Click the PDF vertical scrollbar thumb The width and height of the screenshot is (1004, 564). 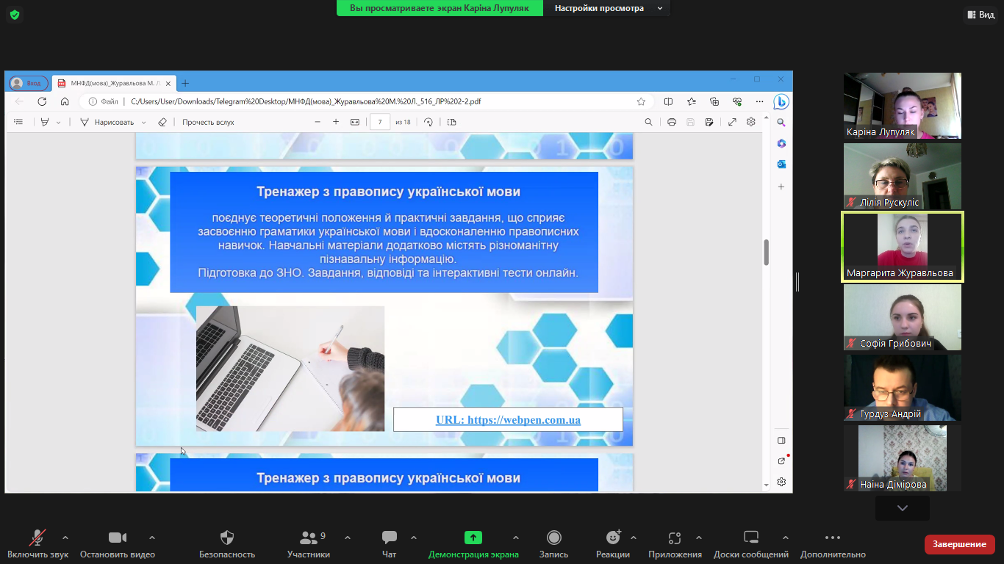766,252
